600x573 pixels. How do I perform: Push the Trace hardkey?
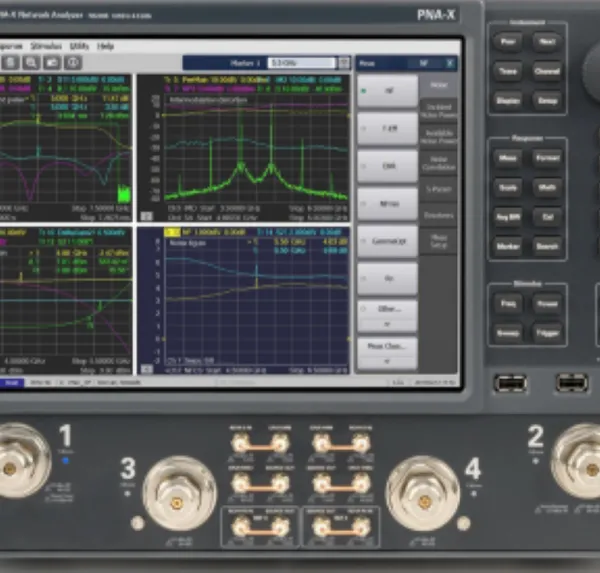[507, 71]
